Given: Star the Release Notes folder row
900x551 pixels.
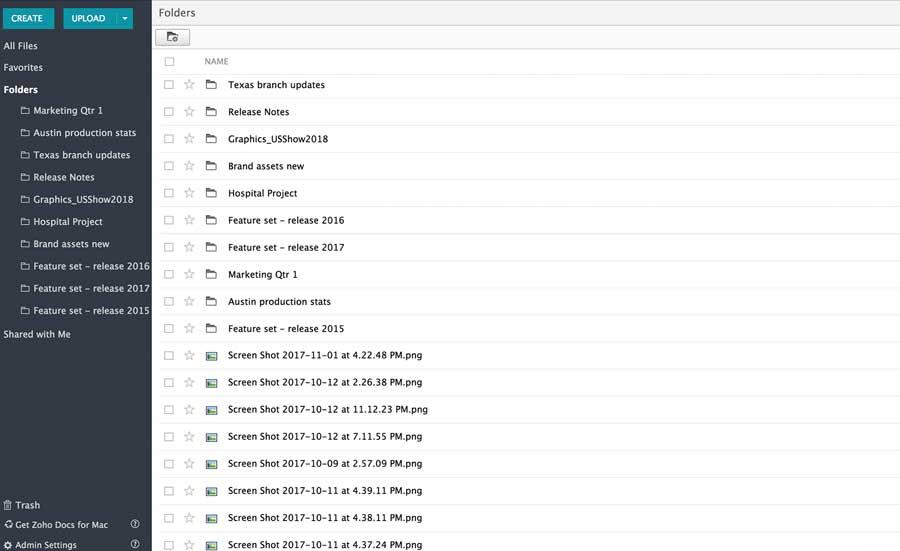Looking at the screenshot, I should (x=189, y=111).
